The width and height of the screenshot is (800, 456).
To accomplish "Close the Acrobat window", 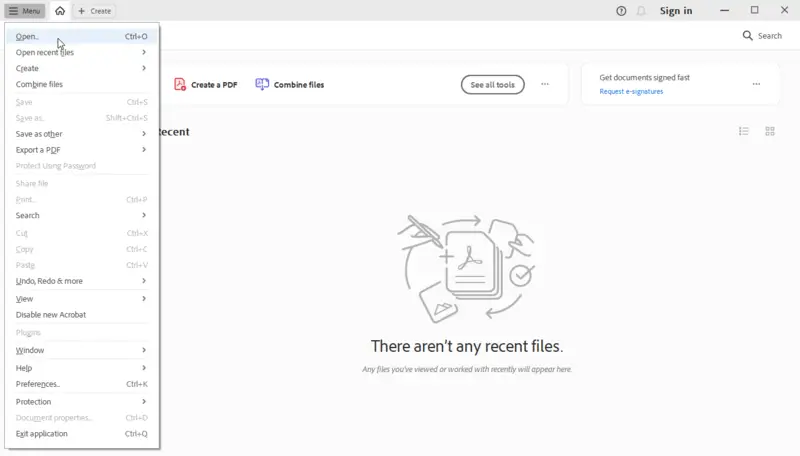I will 784,10.
